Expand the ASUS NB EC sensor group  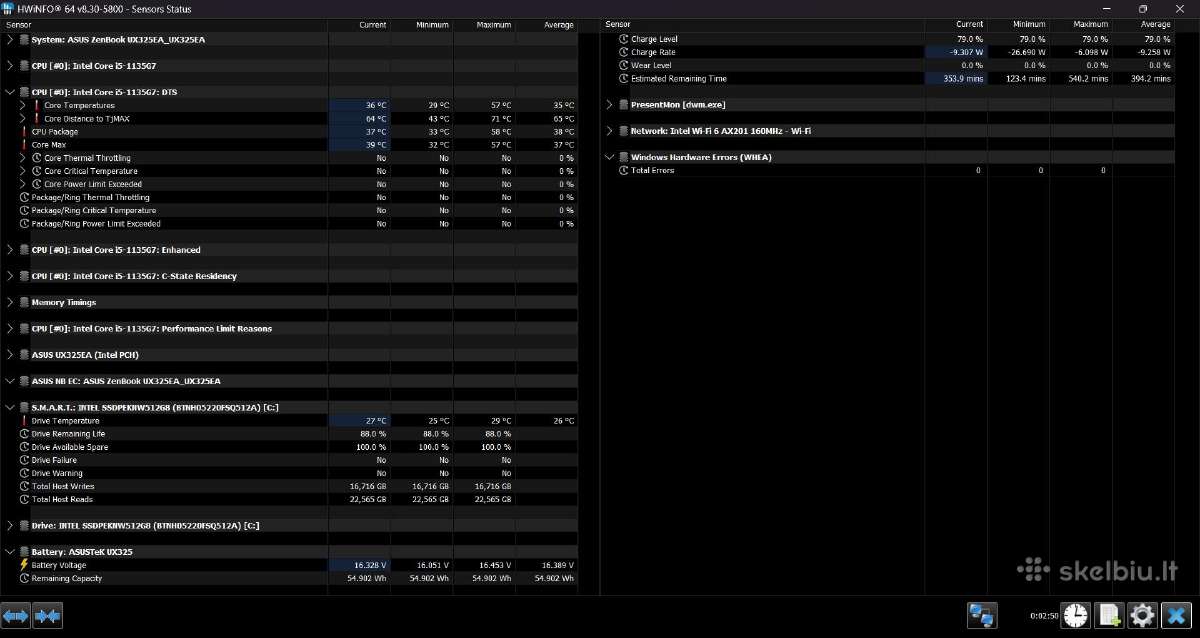(x=10, y=381)
